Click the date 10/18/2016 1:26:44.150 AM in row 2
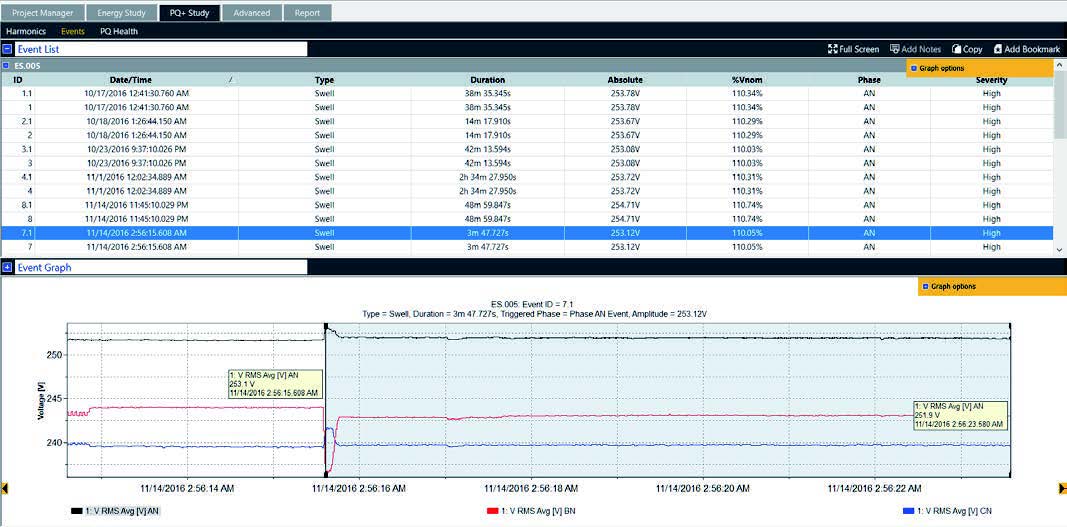 click(136, 135)
